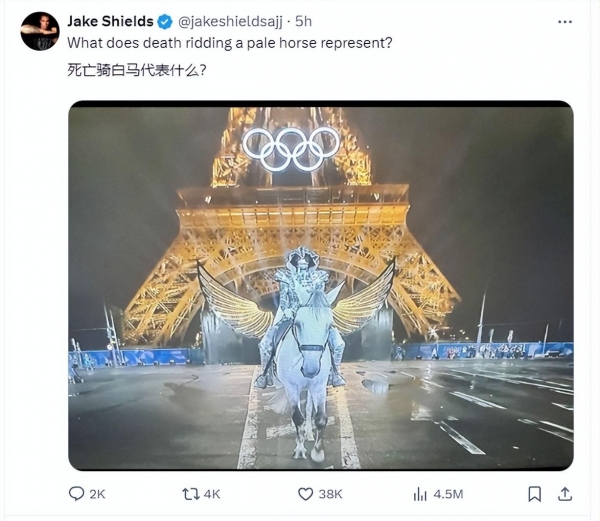Image resolution: width=600 pixels, height=521 pixels.
Task: Open the three-dot more options menu
Action: (x=565, y=22)
